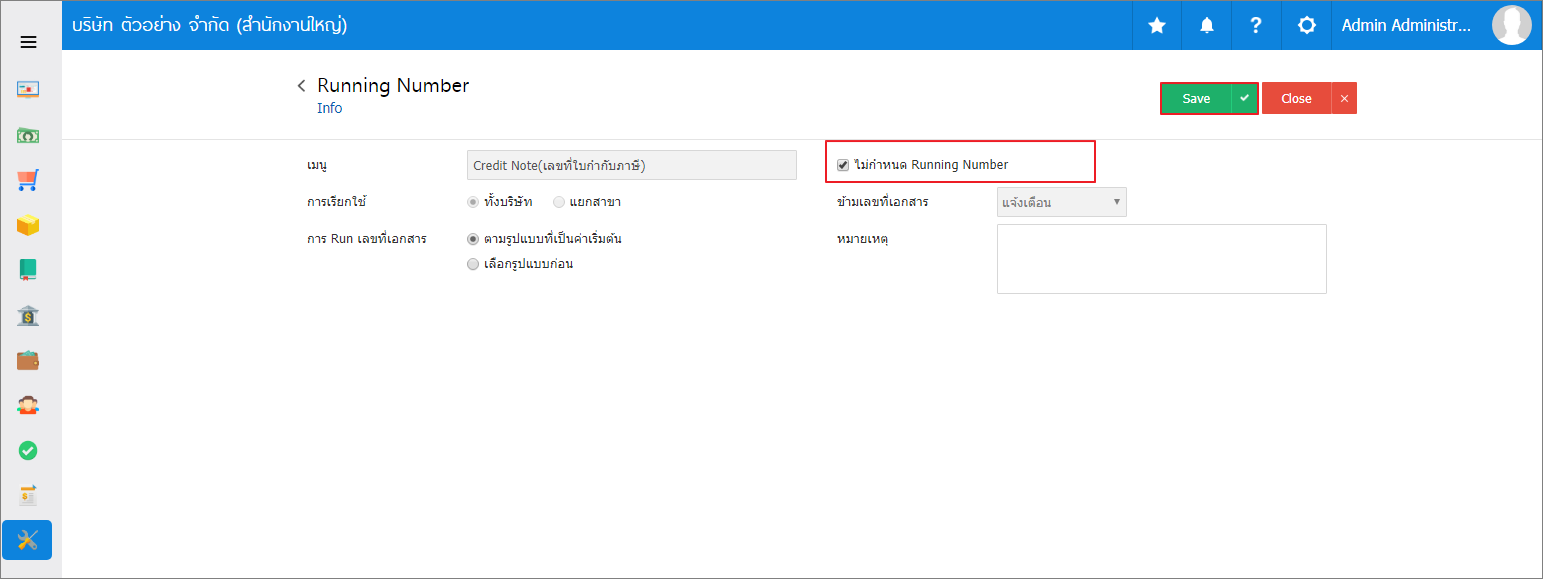Select เลือกรูปแบบก่อน radio option

pos(473,264)
